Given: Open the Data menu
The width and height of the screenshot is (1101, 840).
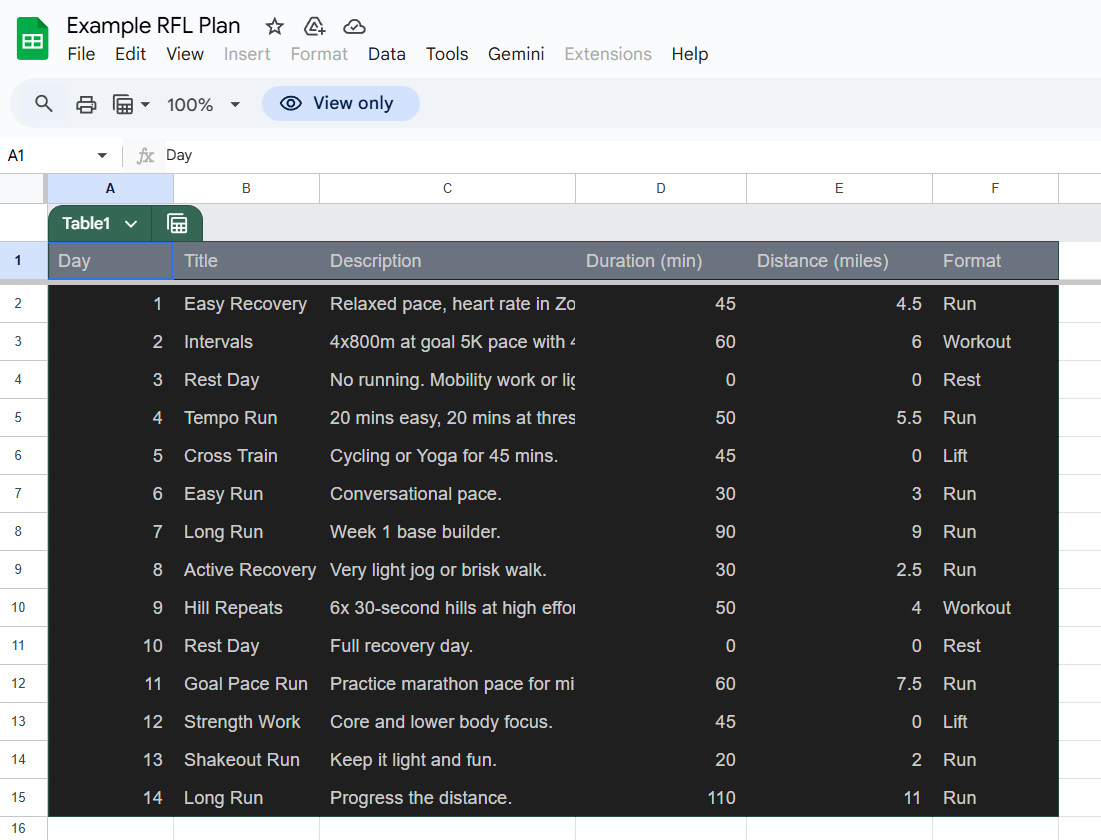Looking at the screenshot, I should point(387,54).
